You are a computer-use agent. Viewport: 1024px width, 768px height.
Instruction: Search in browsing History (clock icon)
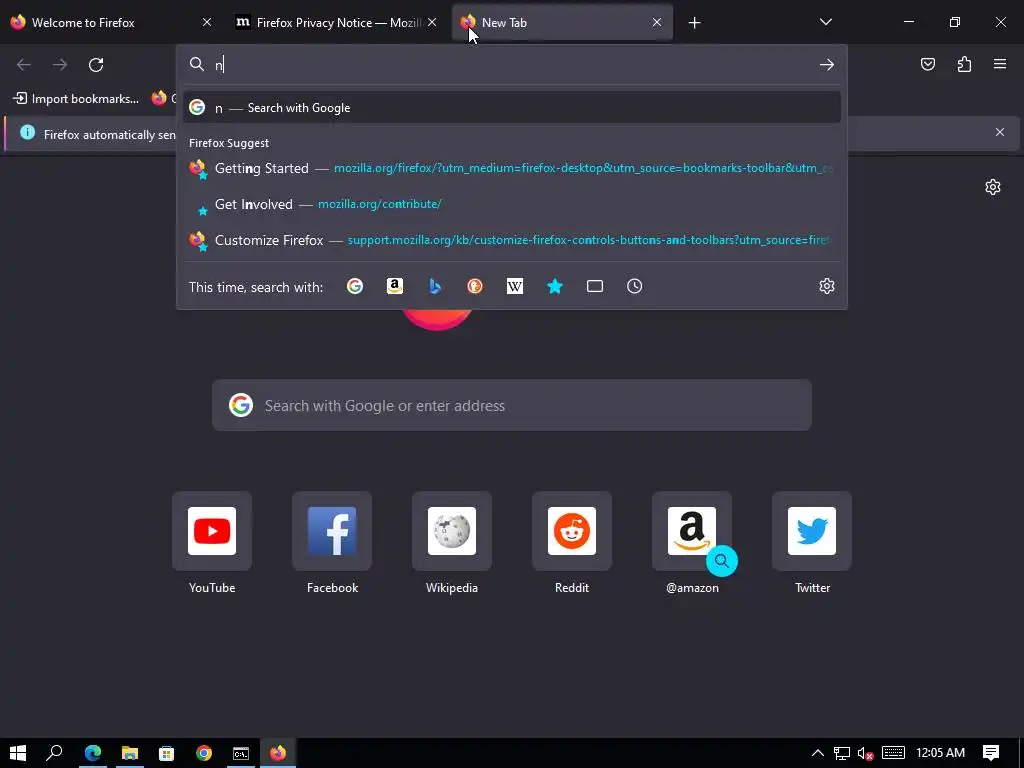pyautogui.click(x=635, y=286)
